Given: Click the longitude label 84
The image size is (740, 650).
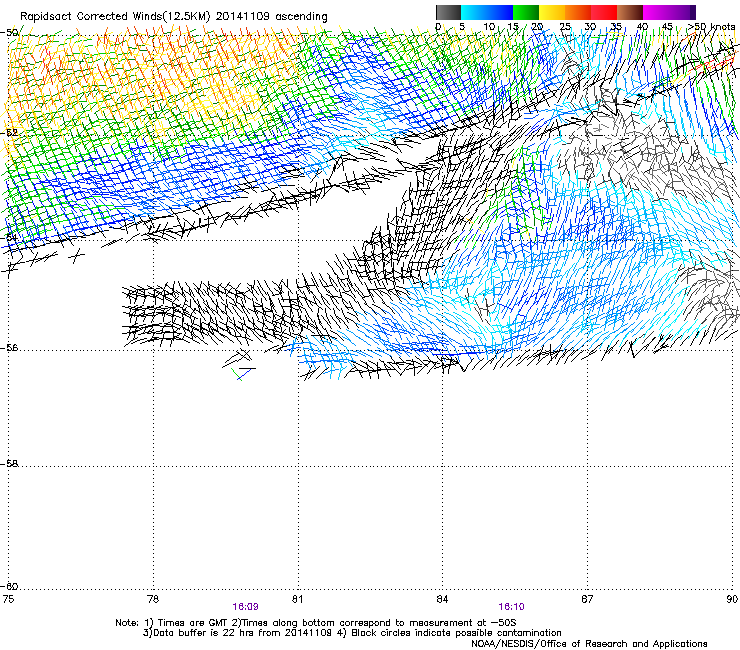Looking at the screenshot, I should pyautogui.click(x=442, y=599).
